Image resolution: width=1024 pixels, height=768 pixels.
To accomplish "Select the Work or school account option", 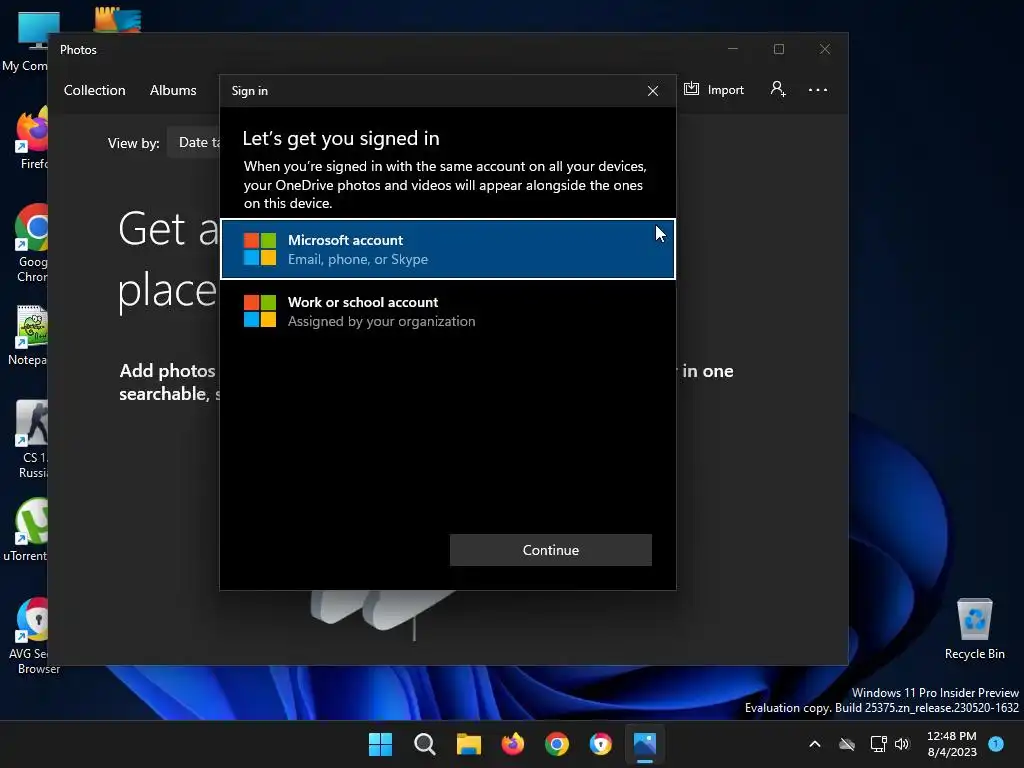I will (448, 312).
